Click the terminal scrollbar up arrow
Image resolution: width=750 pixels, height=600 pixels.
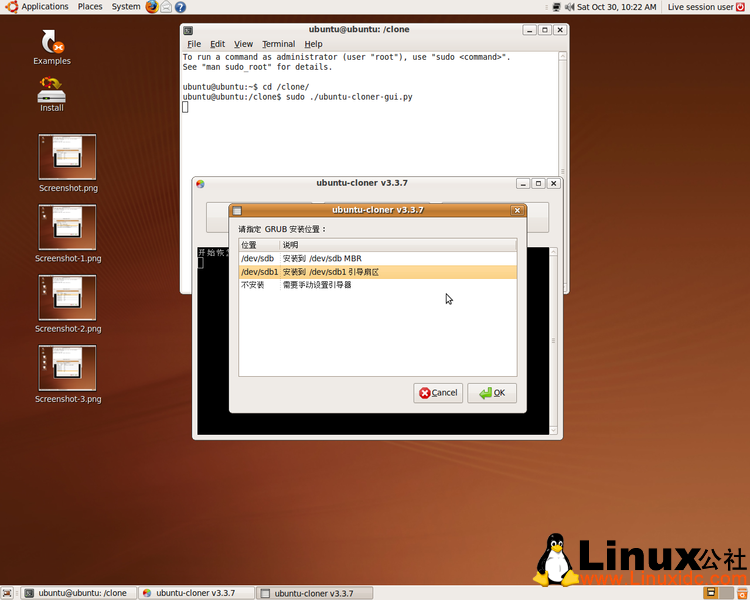[562, 56]
